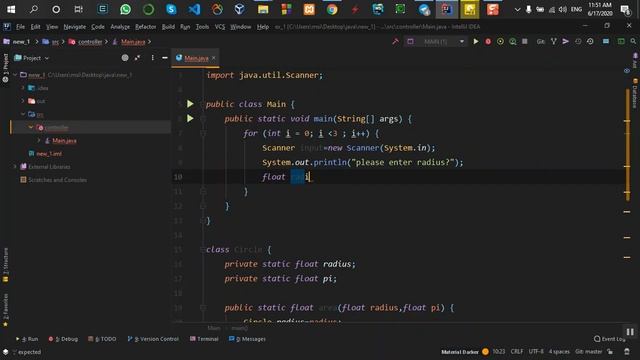Switch to the Main.java editor tab
Screen dimensions: 640x360
196,58
